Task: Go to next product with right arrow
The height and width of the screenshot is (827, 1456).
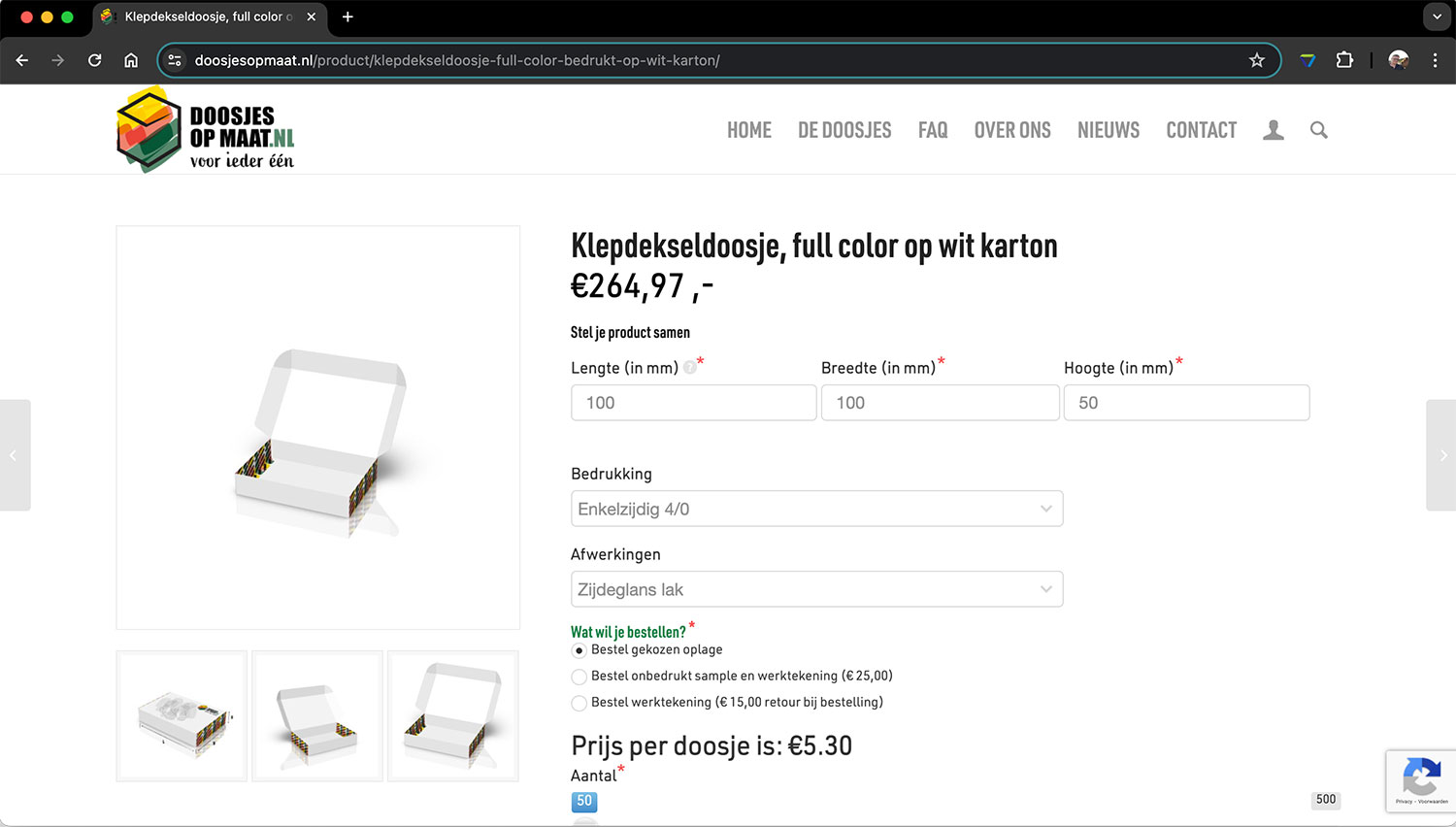Action: tap(1442, 455)
